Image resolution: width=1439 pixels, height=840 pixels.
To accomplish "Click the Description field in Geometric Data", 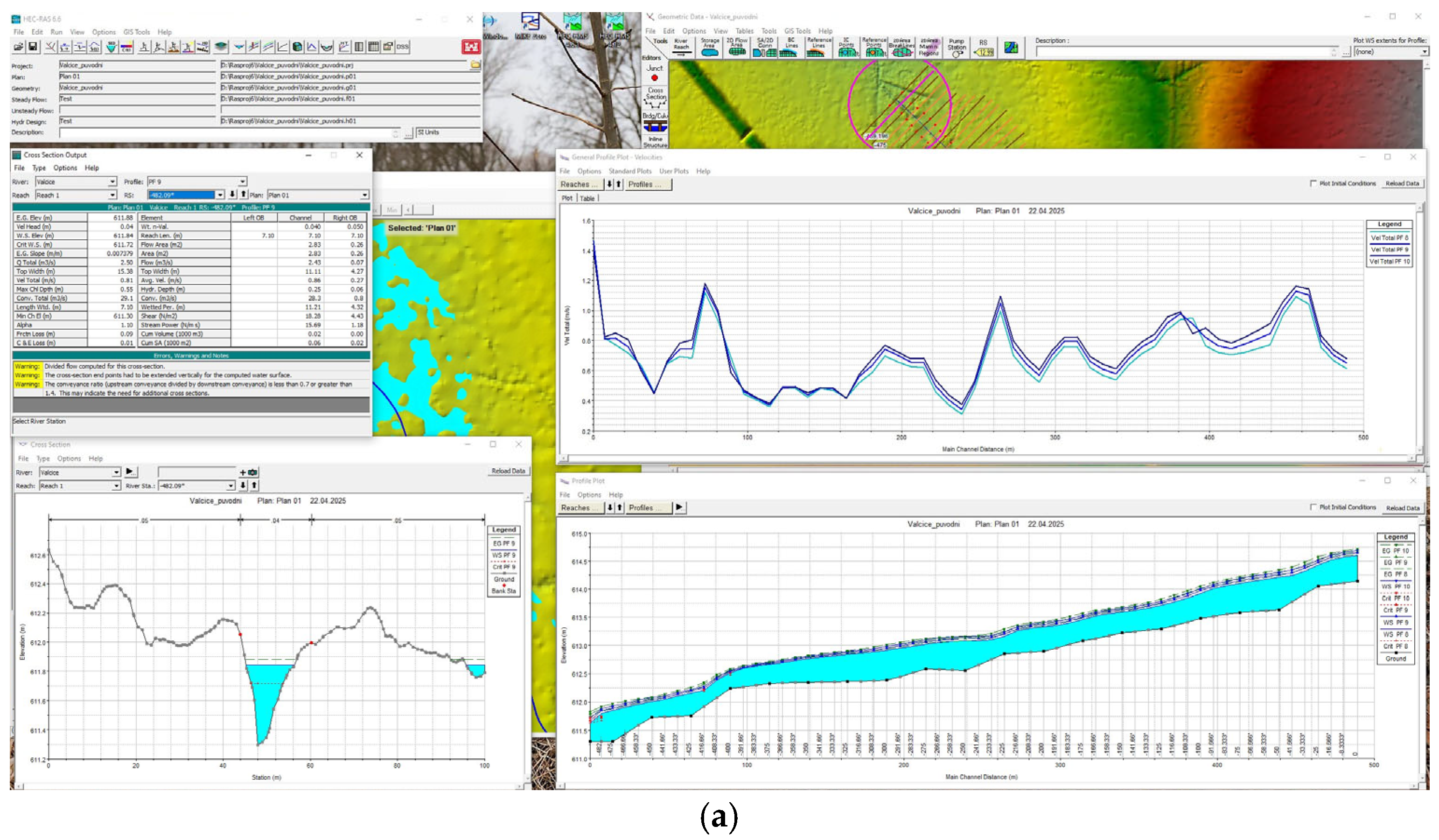I will pos(1185,52).
